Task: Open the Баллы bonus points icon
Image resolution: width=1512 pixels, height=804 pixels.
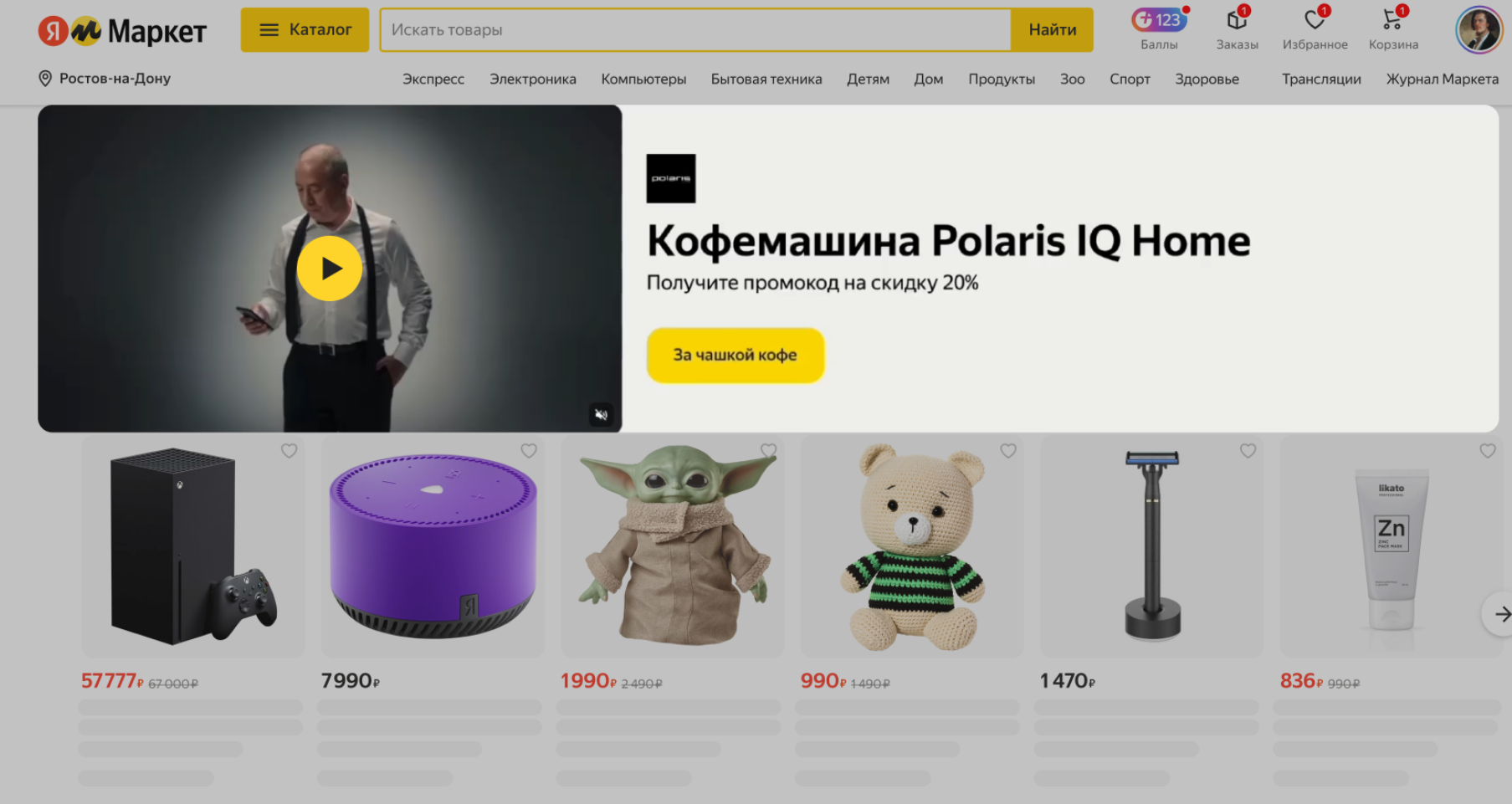Action: click(1159, 20)
